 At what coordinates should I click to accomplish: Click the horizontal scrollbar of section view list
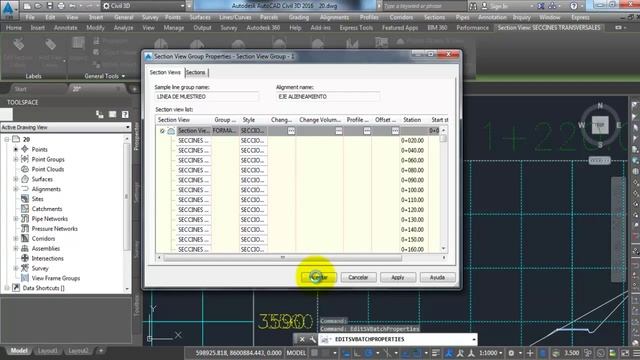pos(282,258)
